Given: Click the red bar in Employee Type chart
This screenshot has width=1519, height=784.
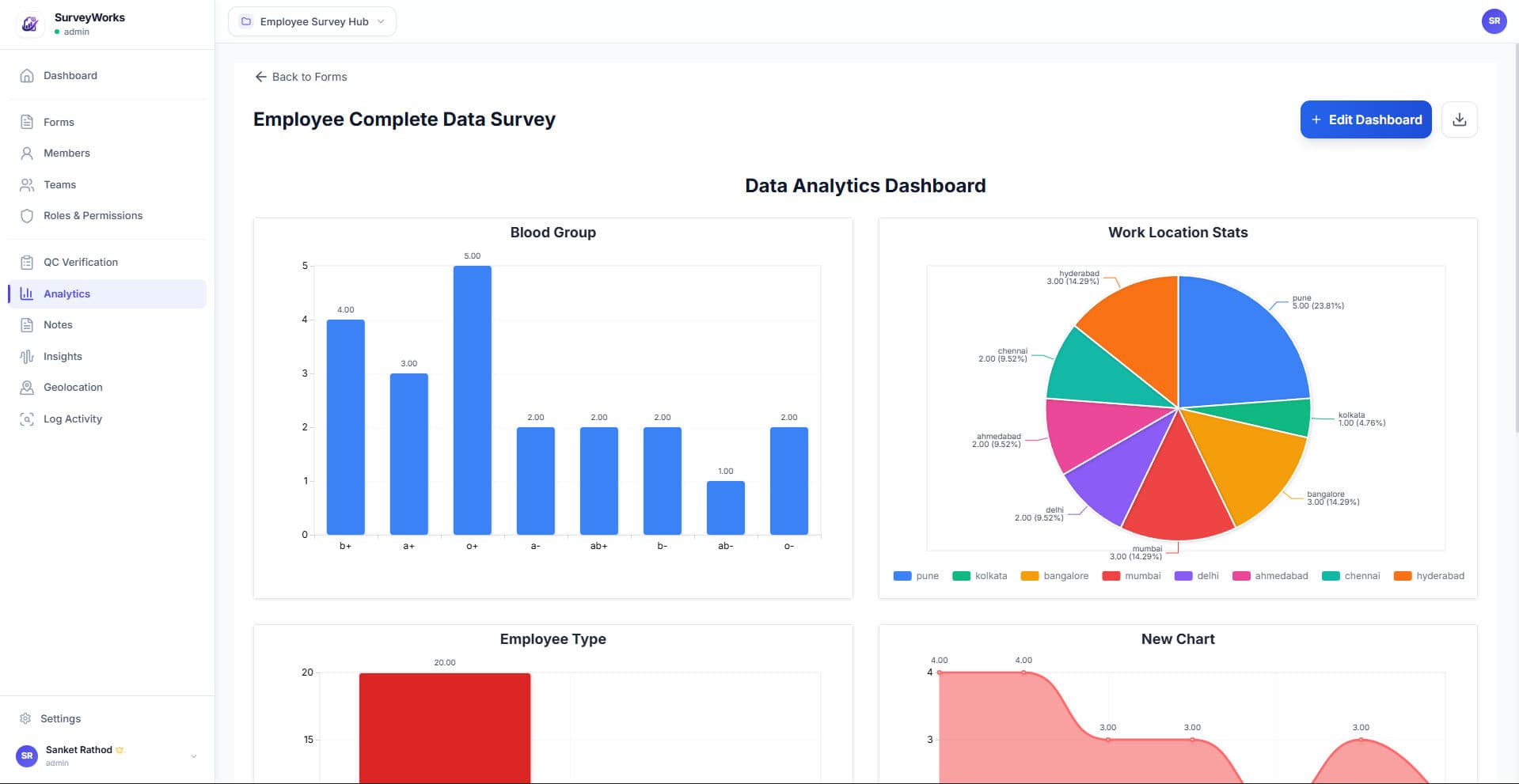Looking at the screenshot, I should coord(445,728).
